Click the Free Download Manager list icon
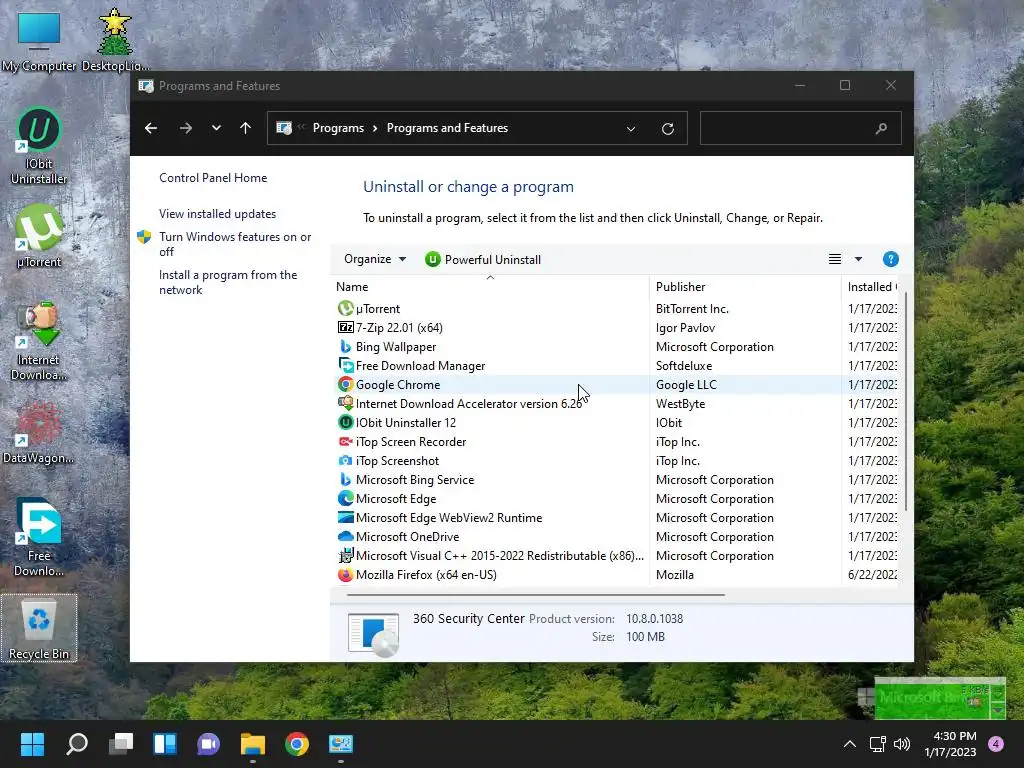 click(x=345, y=365)
